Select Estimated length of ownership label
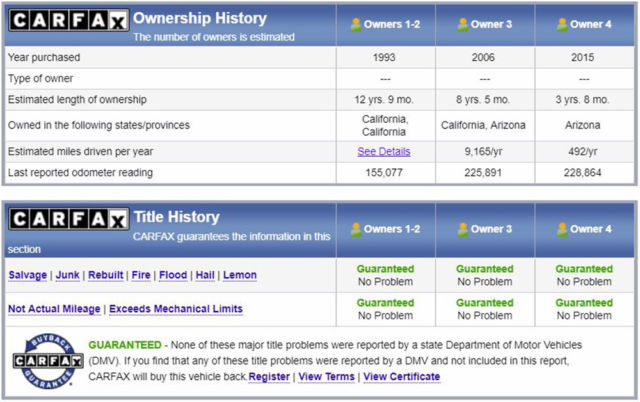 [x=77, y=100]
